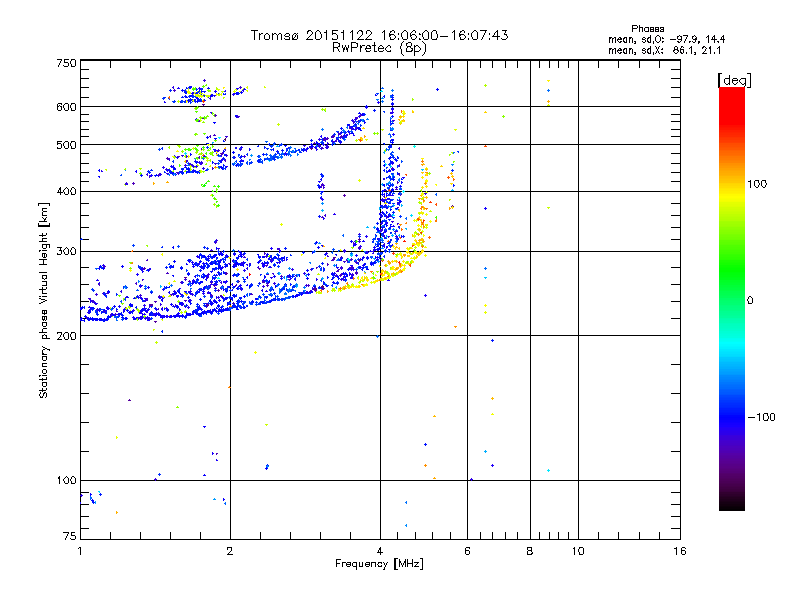Viewport: 800px width, 600px height.
Task: Click the plot title 'Tromsø 20151122 16:06:00-16:07:43'
Action: 379,35
